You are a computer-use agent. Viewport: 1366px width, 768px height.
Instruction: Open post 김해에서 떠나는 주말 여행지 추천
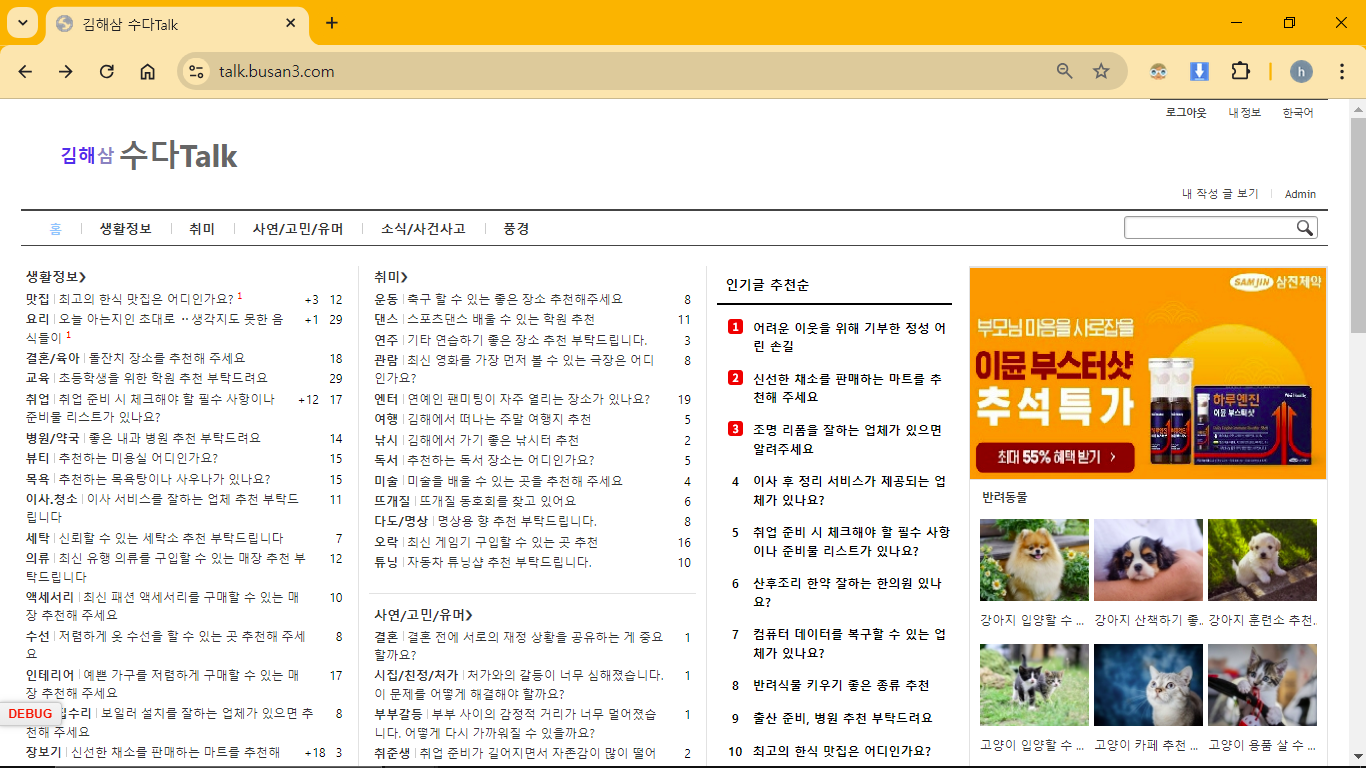click(499, 419)
